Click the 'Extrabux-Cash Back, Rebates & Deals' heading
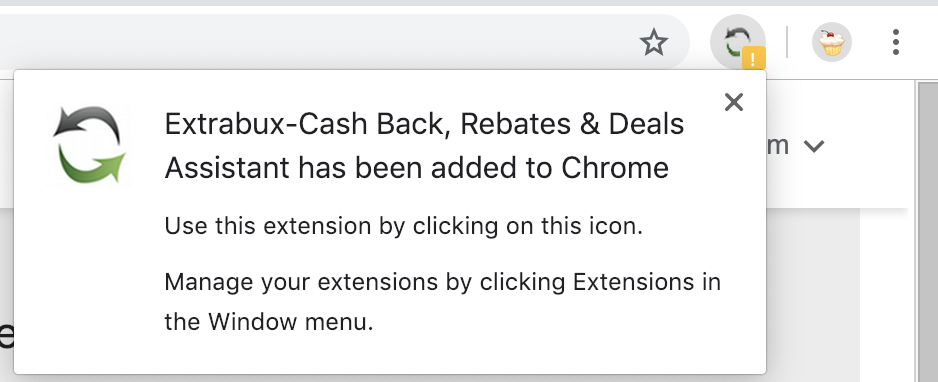The image size is (938, 382). click(x=424, y=124)
